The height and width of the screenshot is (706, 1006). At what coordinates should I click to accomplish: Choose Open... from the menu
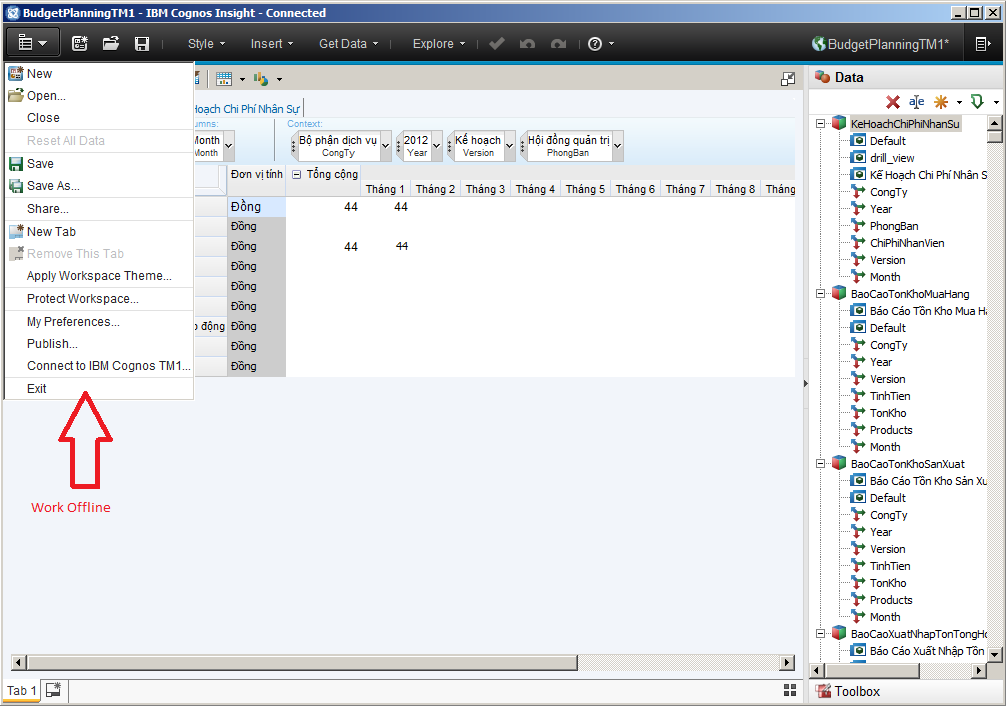tap(99, 96)
